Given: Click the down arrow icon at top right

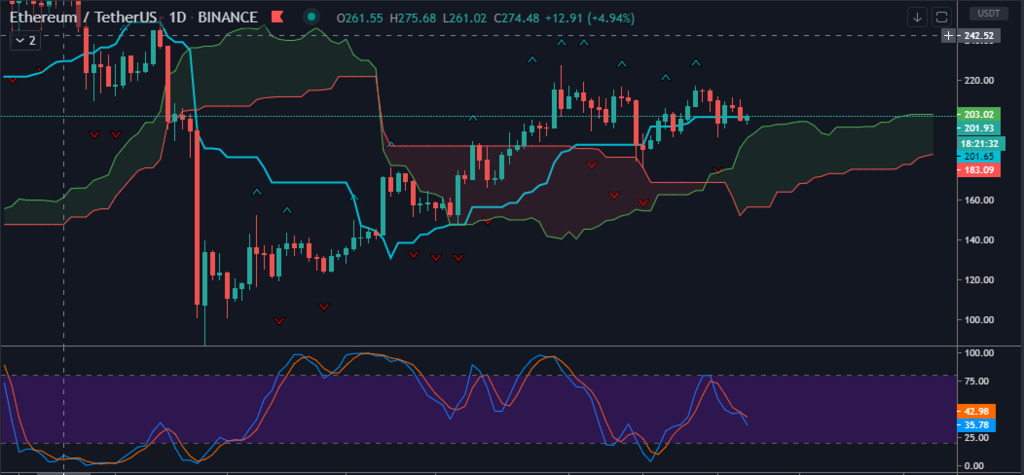Looking at the screenshot, I should tap(917, 17).
